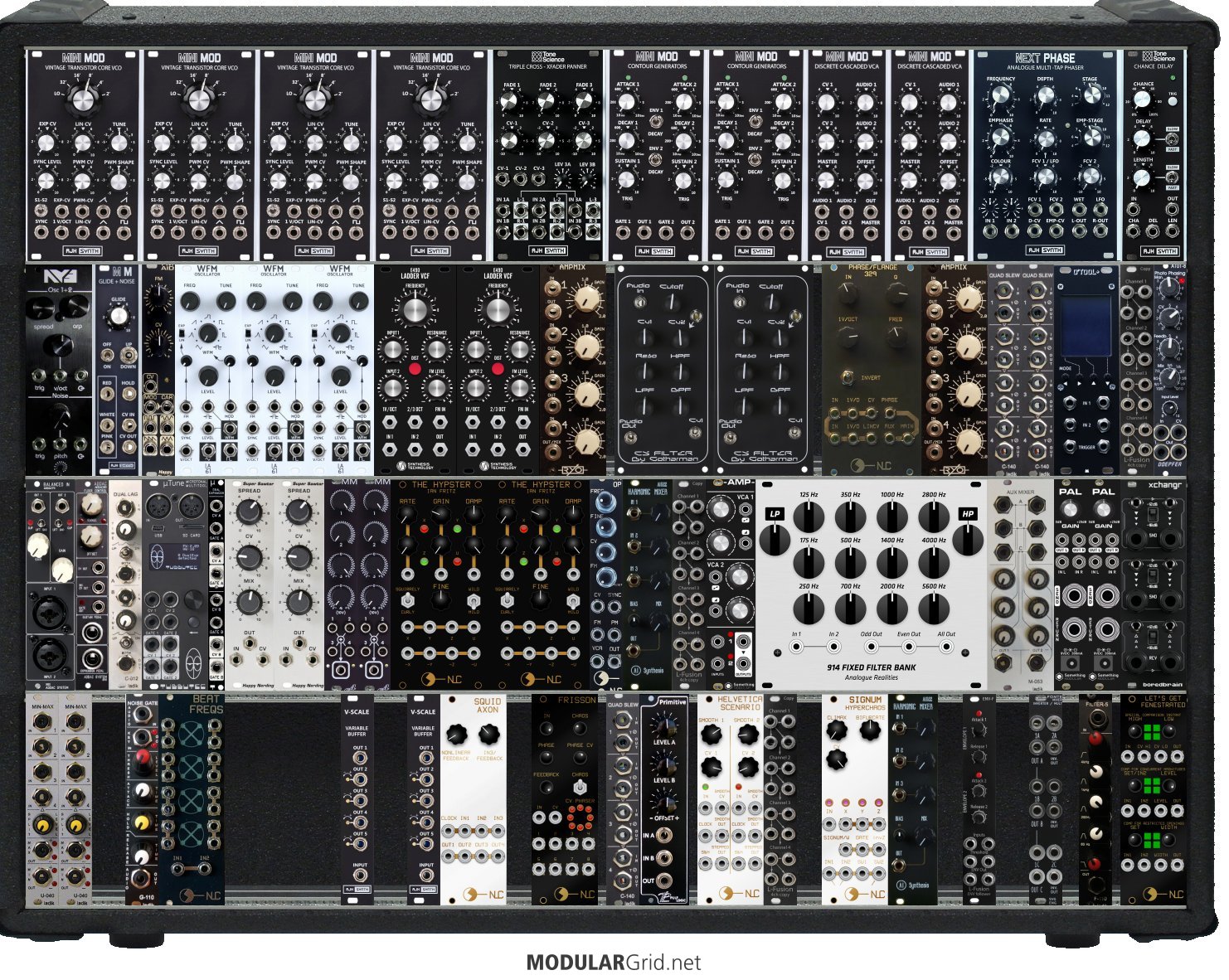Click the Smooth 1 knob on Helvetica Scenario
This screenshot has height=980, width=1229.
tap(710, 736)
